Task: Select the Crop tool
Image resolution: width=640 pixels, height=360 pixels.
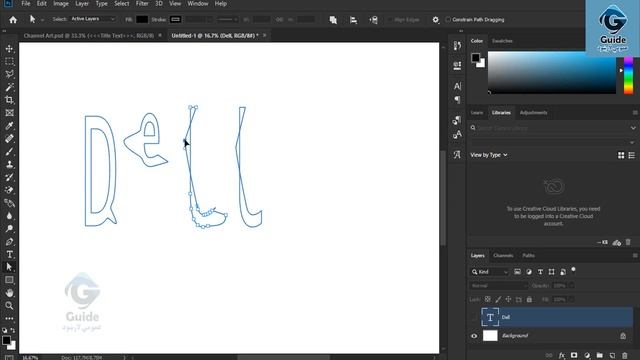Action: pos(9,100)
